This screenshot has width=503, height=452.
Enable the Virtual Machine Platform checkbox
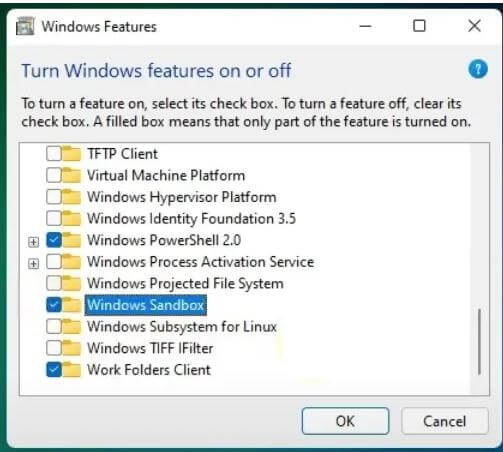(x=54, y=175)
